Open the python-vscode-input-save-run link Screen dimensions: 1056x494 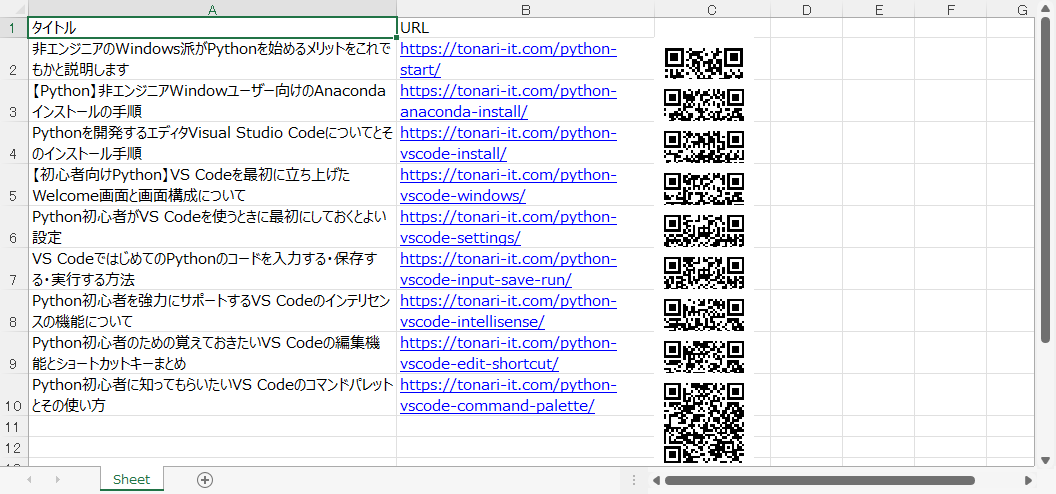point(508,269)
